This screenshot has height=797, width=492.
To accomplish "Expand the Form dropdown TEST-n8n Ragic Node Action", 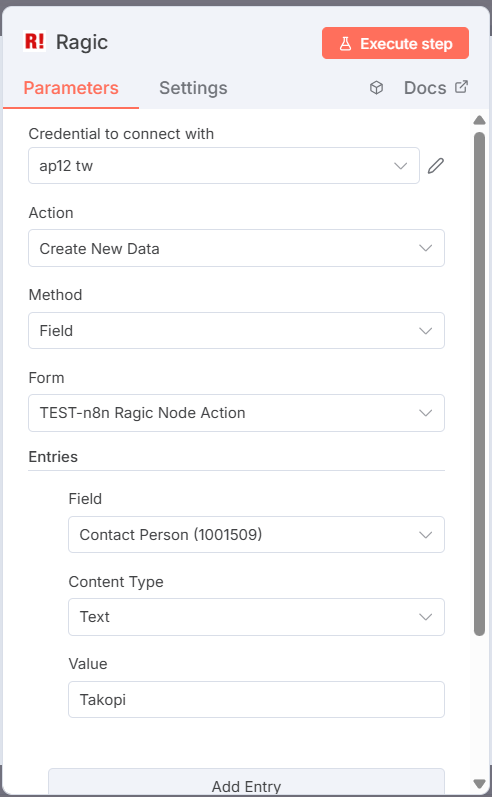I will (x=236, y=413).
